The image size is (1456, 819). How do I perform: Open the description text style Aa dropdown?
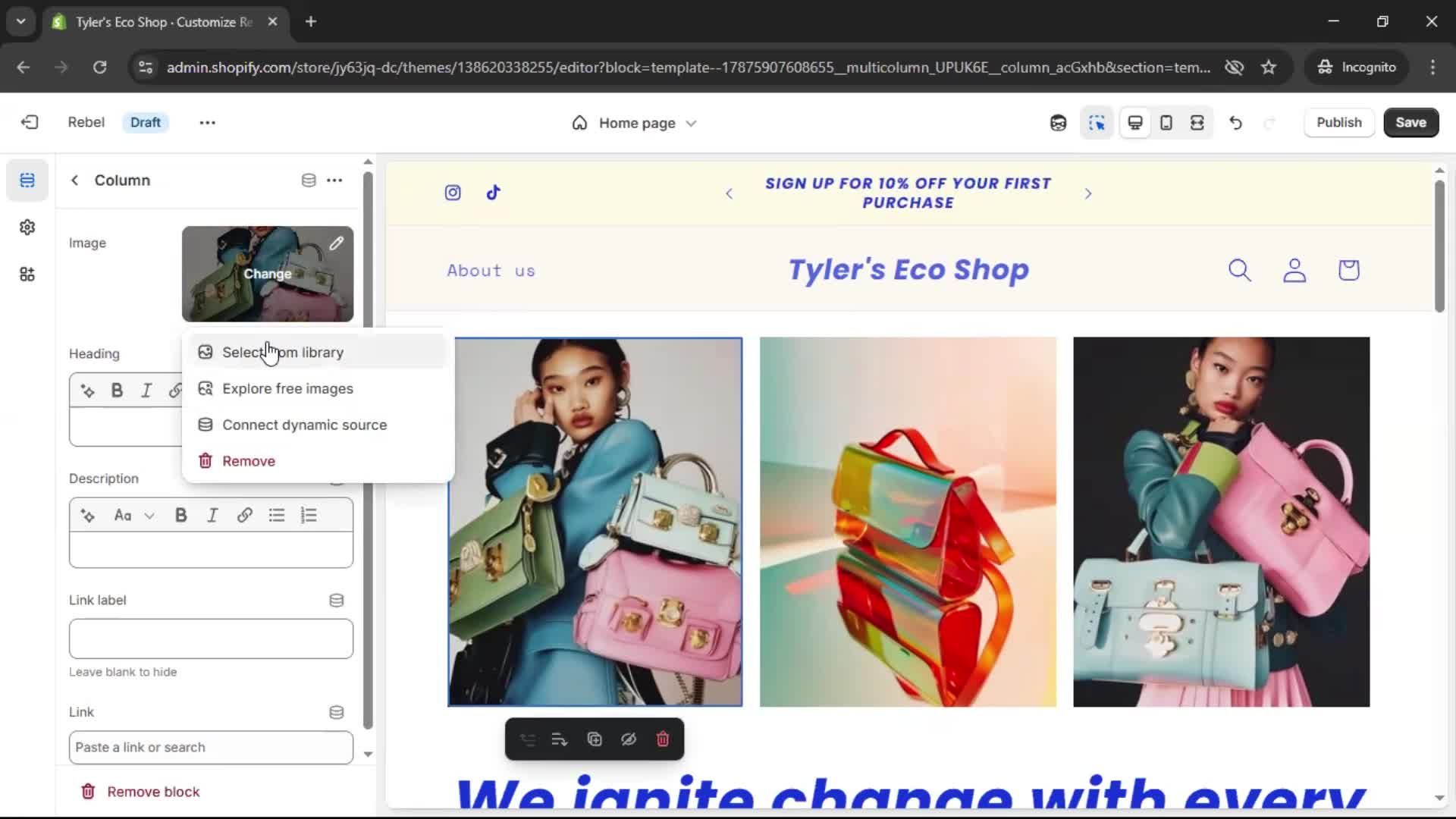pos(133,516)
